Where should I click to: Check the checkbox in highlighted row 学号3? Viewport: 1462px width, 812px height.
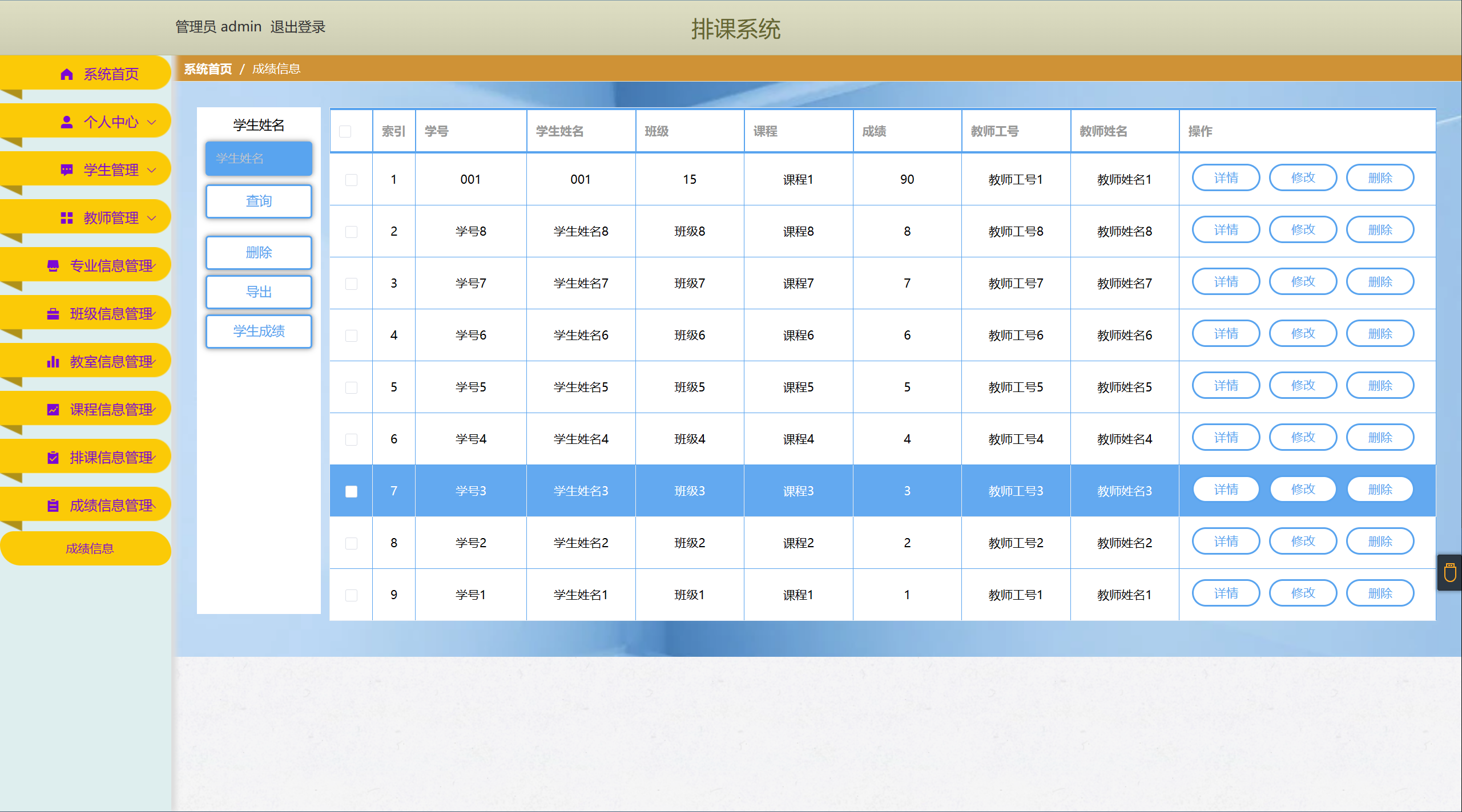[352, 491]
